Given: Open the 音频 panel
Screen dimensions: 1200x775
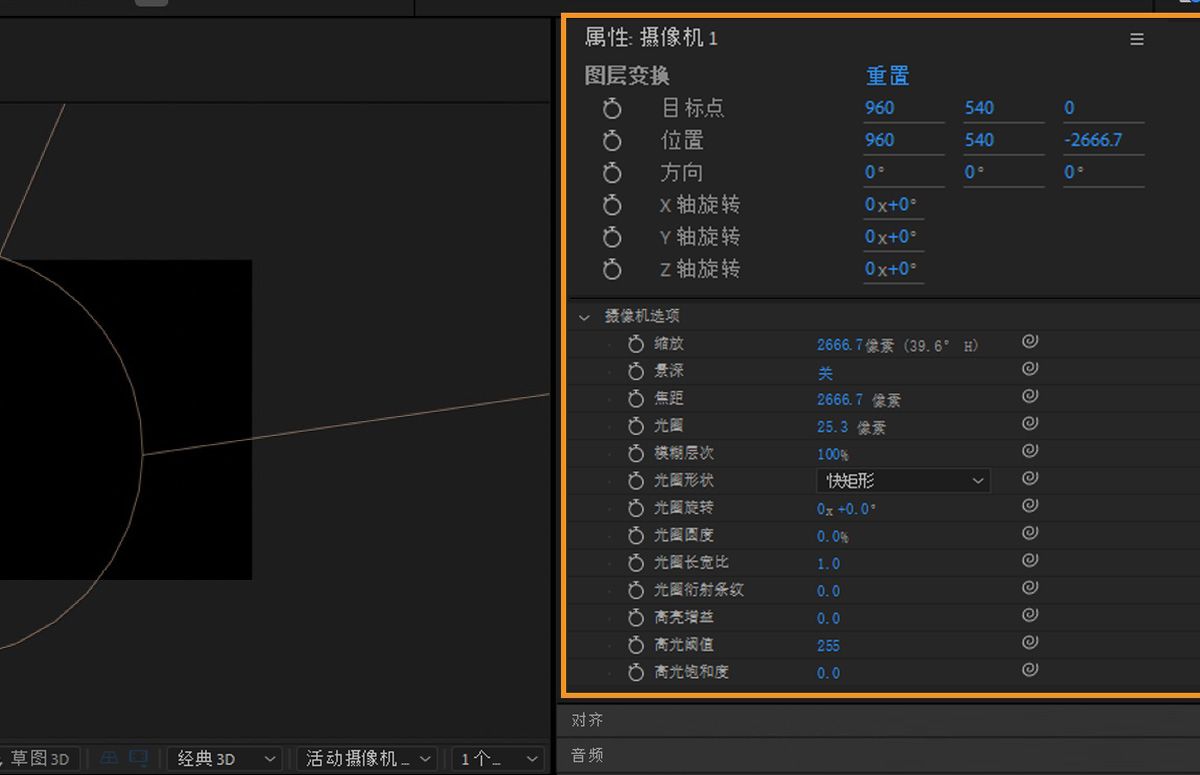Looking at the screenshot, I should [x=585, y=756].
